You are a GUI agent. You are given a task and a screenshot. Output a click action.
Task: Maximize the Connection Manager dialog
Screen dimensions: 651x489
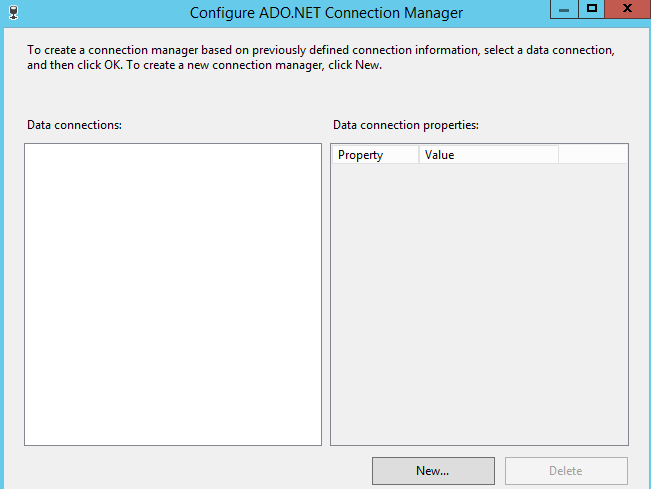(x=592, y=9)
